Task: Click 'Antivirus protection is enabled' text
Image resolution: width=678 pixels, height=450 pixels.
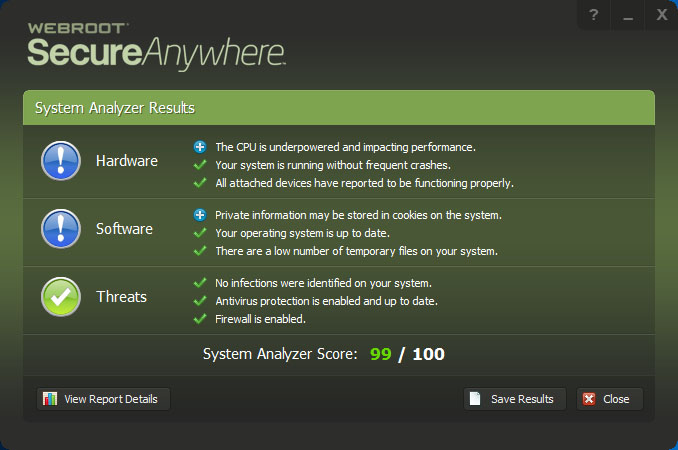Action: tap(326, 301)
